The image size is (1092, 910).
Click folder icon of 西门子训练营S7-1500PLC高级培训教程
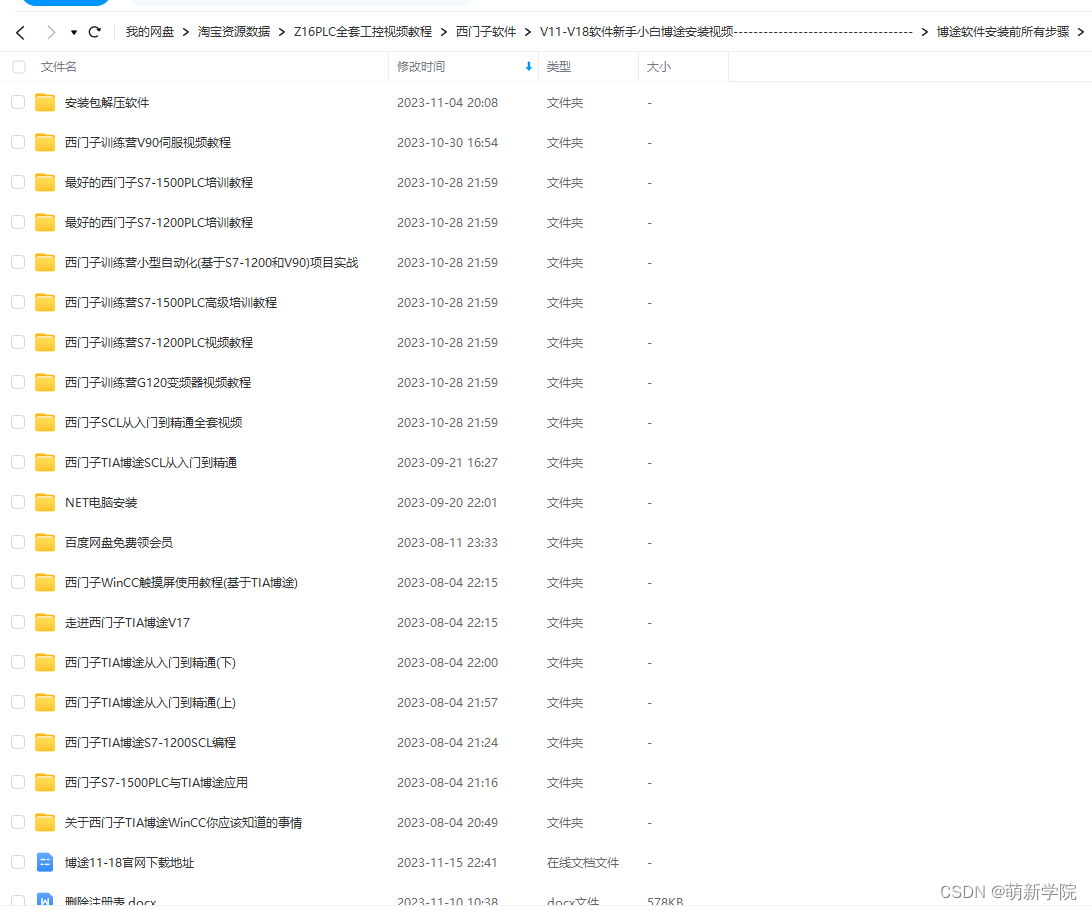[45, 302]
